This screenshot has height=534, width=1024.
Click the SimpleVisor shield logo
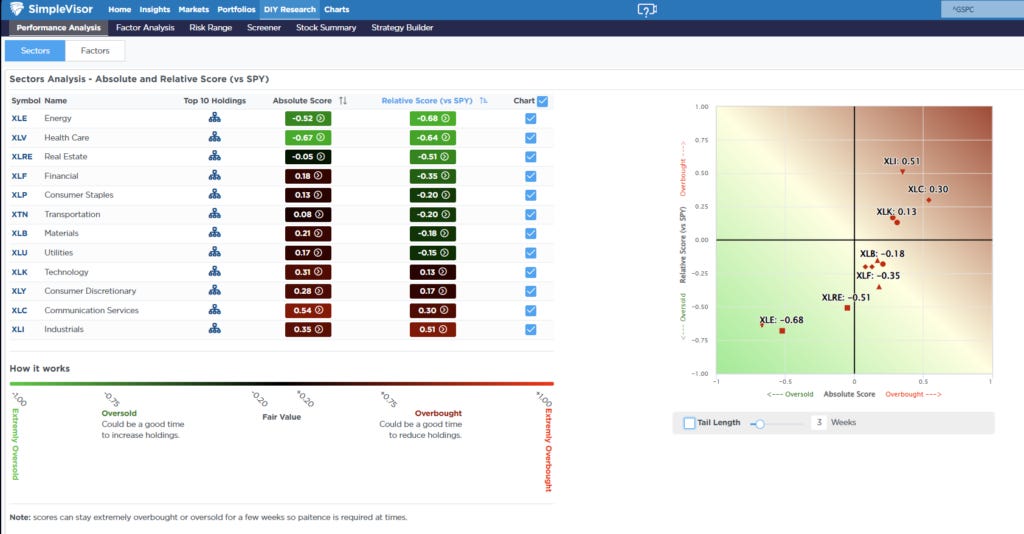click(17, 9)
